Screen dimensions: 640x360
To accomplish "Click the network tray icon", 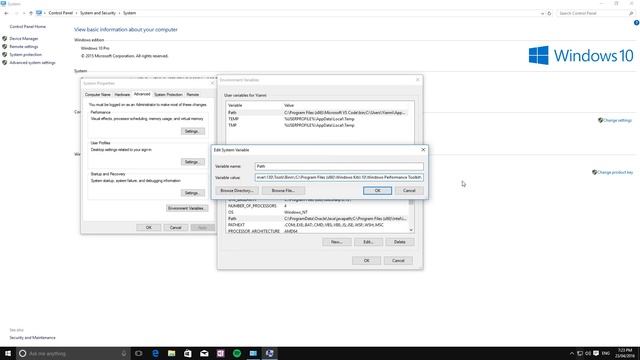I will point(580,353).
